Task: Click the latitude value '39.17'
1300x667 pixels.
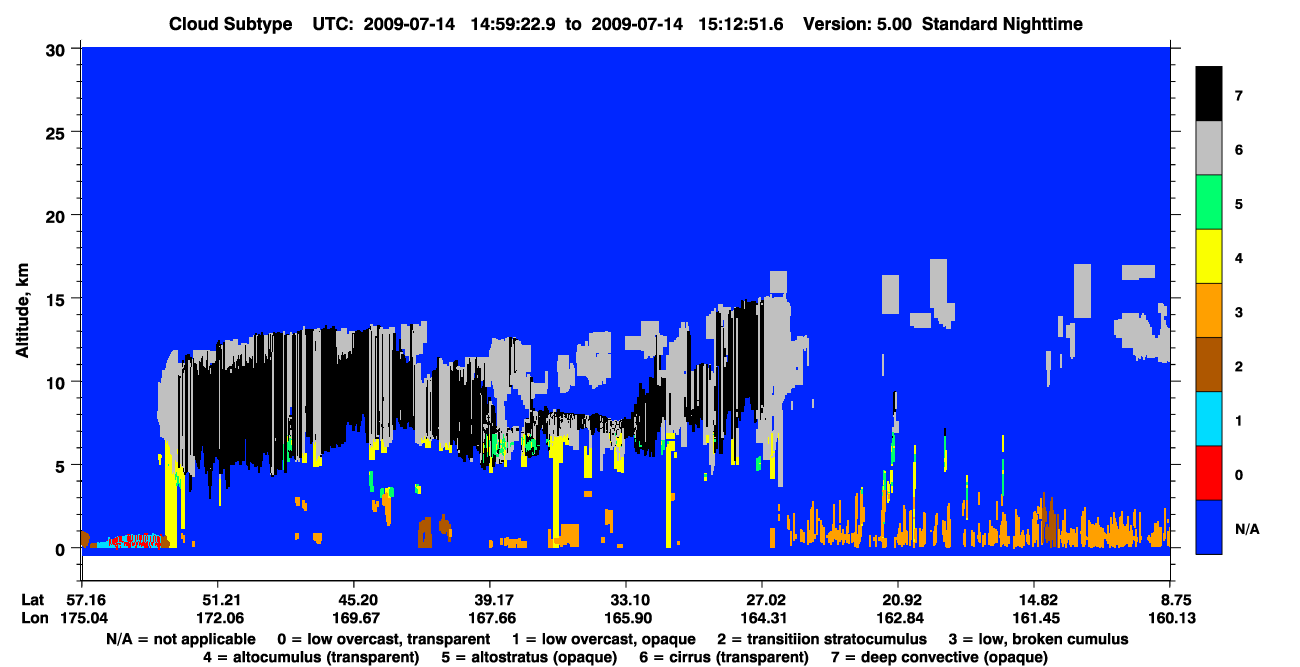Action: click(x=489, y=600)
